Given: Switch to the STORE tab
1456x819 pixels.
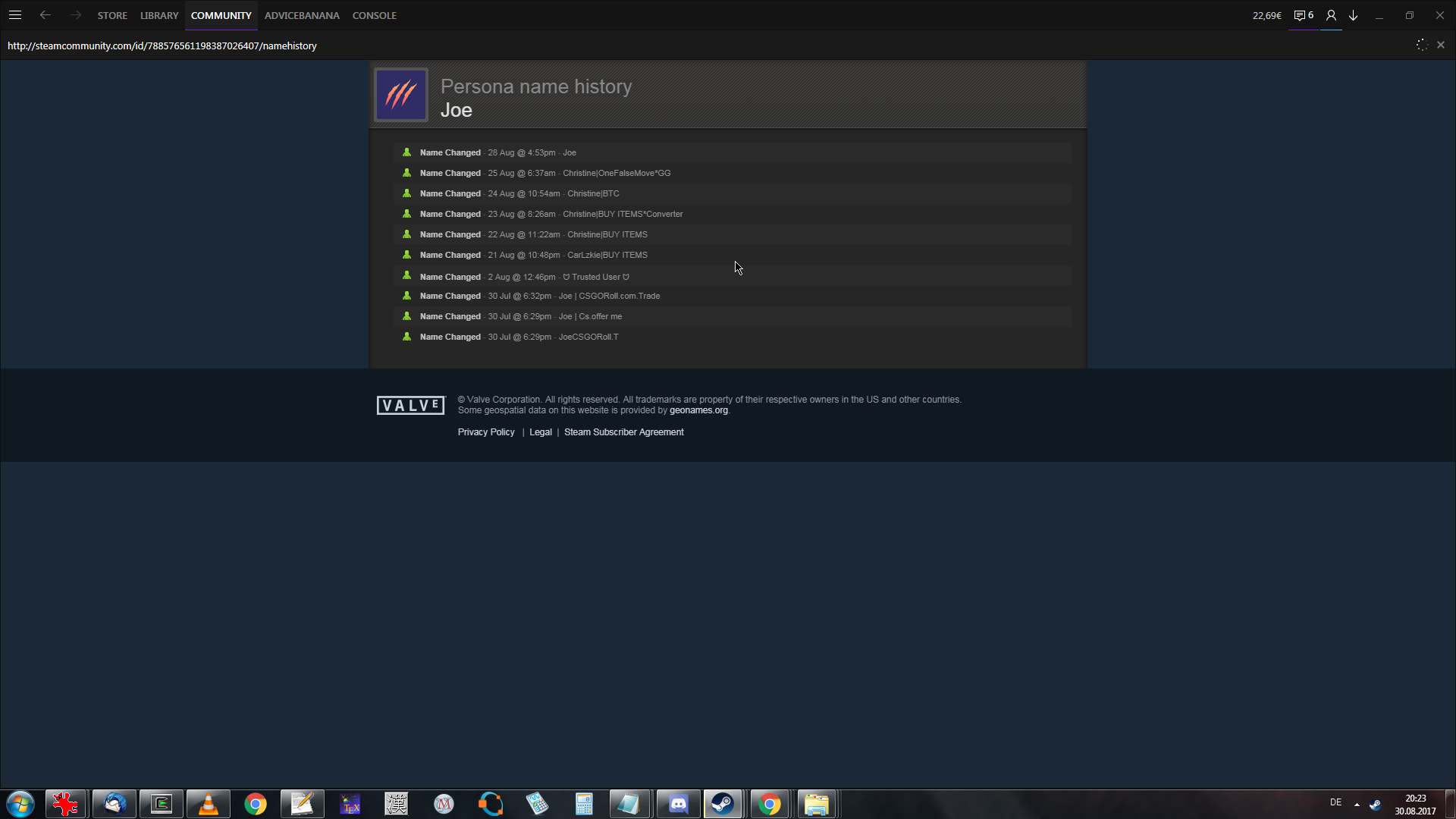Looking at the screenshot, I should (112, 15).
